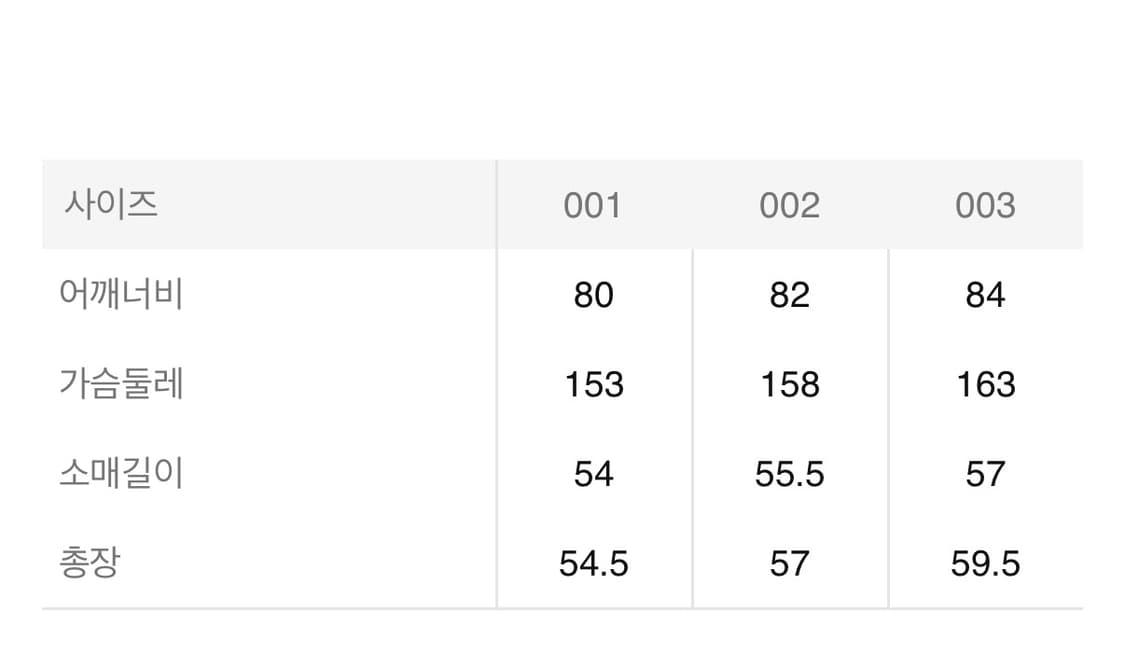The width and height of the screenshot is (1125, 667).
Task: Click the 어깨너비 row label
Action: pos(121,295)
